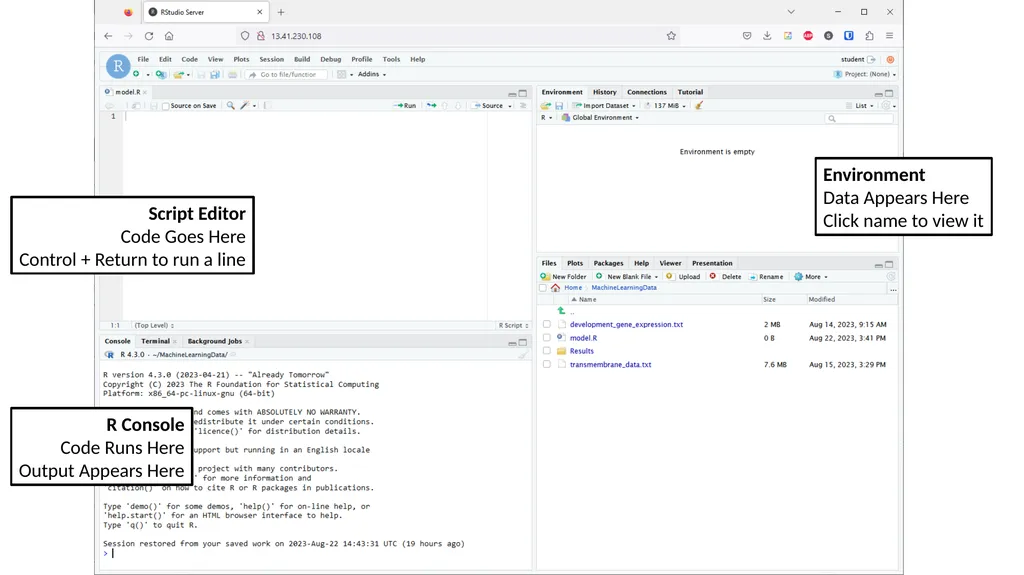Viewport: 1024px width, 575px height.
Task: Click the Name column header to sort
Action: (x=587, y=299)
